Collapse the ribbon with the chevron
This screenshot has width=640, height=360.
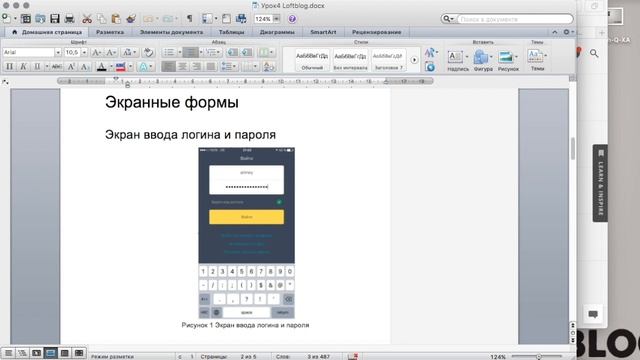pos(555,32)
